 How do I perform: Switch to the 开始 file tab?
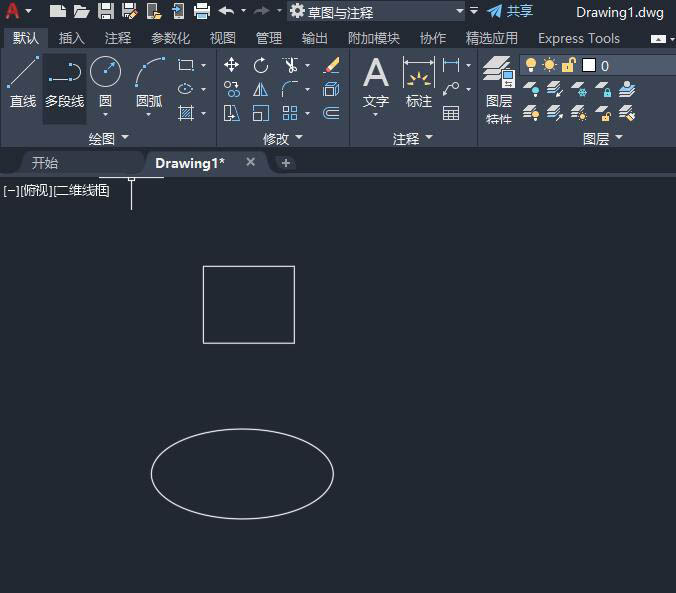[45, 163]
